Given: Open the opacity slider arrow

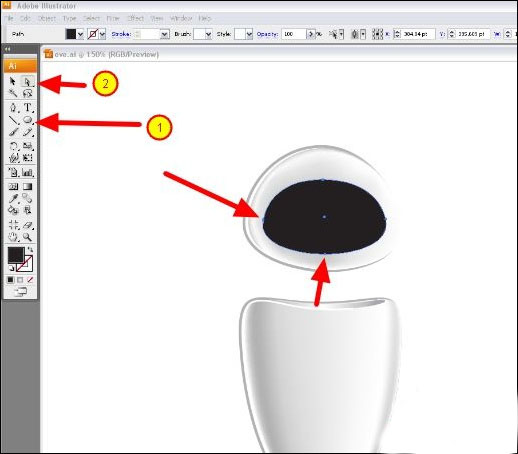Looking at the screenshot, I should pos(310,34).
